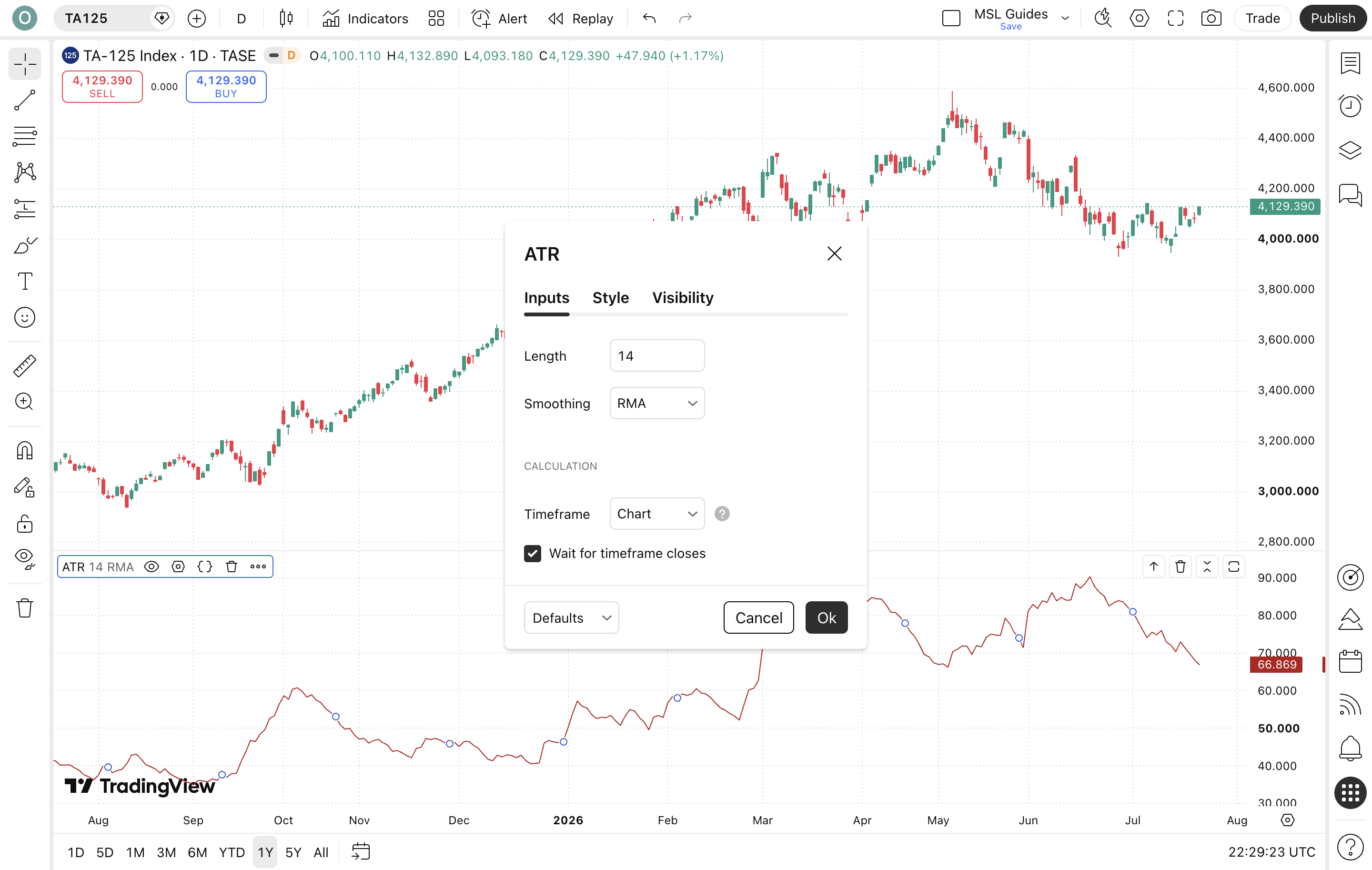Open ATR indicator settings gear

[178, 567]
